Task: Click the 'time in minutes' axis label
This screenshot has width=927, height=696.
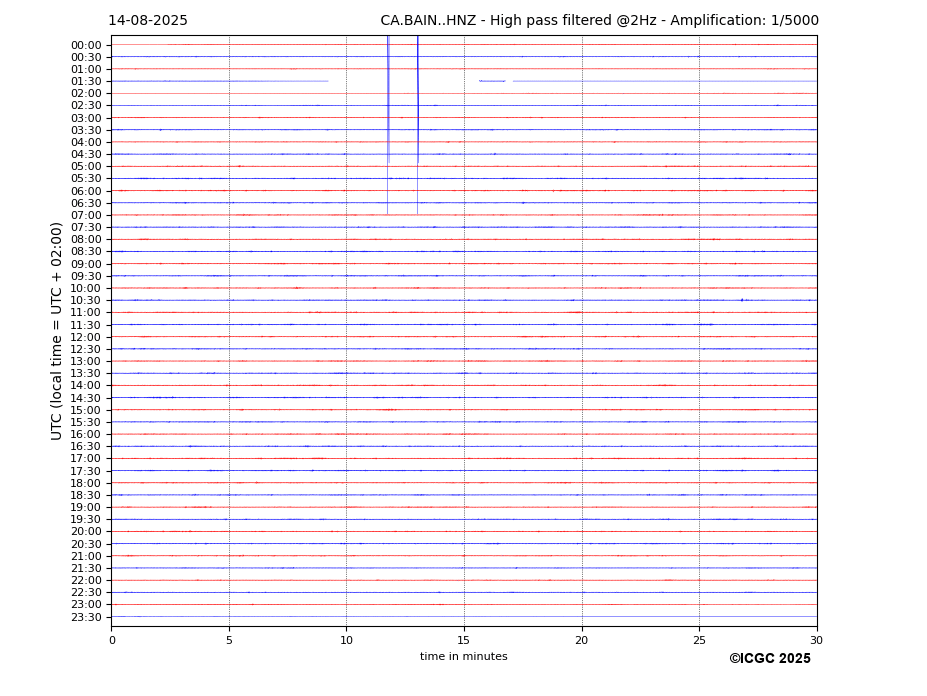Action: pyautogui.click(x=464, y=656)
